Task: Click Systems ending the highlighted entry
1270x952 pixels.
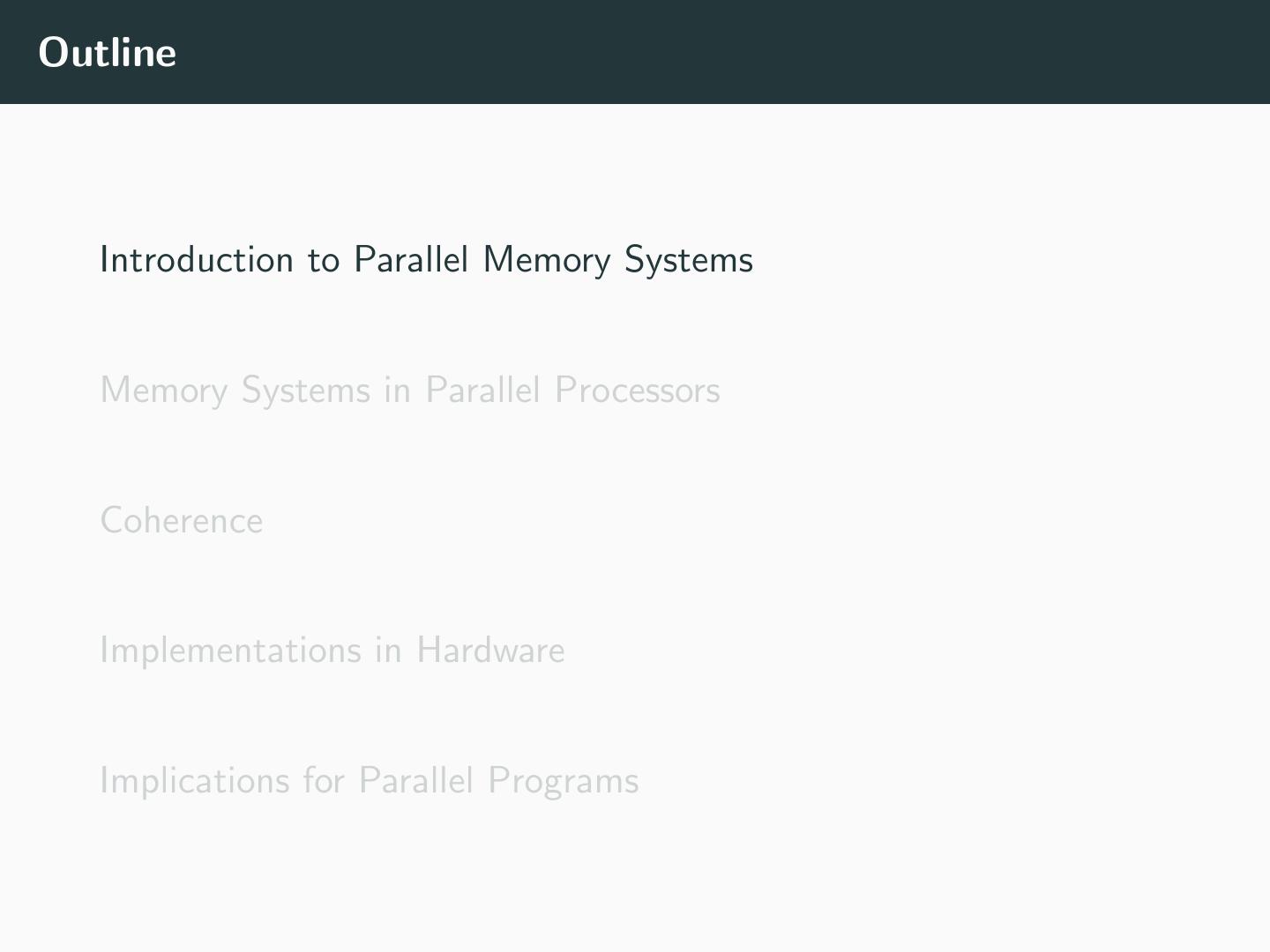Action: [688, 261]
